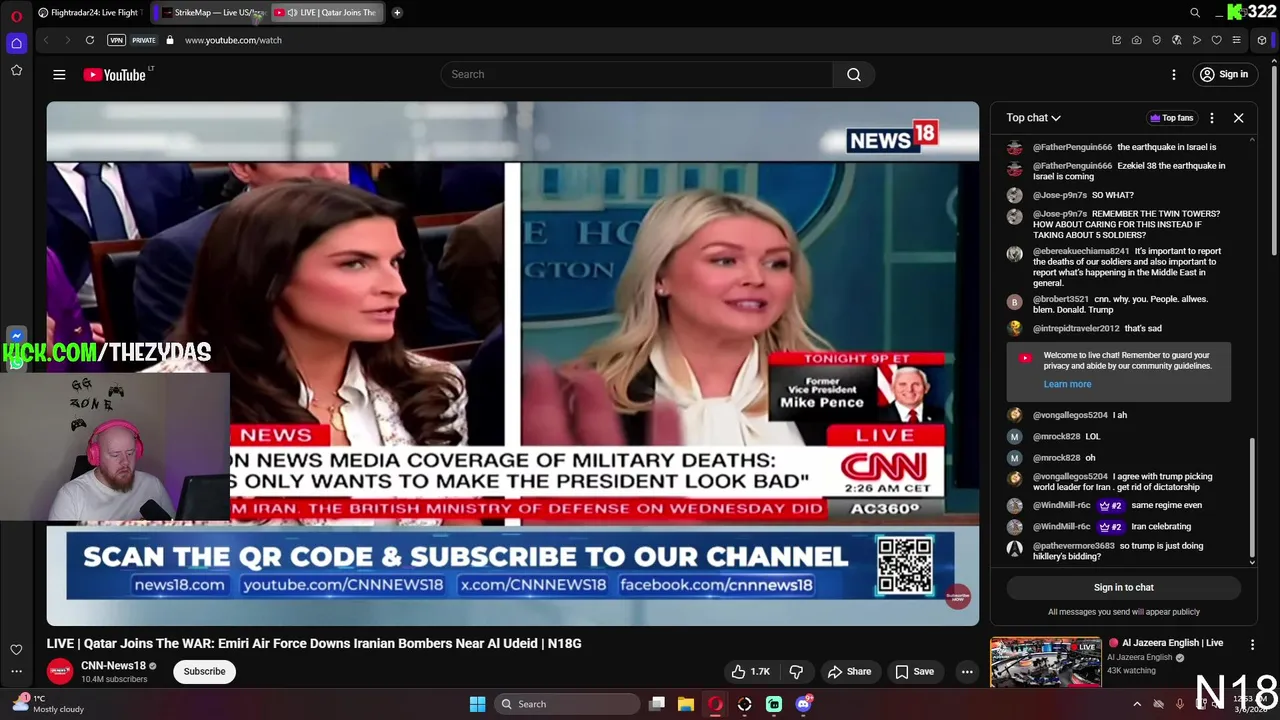The height and width of the screenshot is (720, 1280).
Task: Submit search with the magnifier button
Action: pos(854,74)
